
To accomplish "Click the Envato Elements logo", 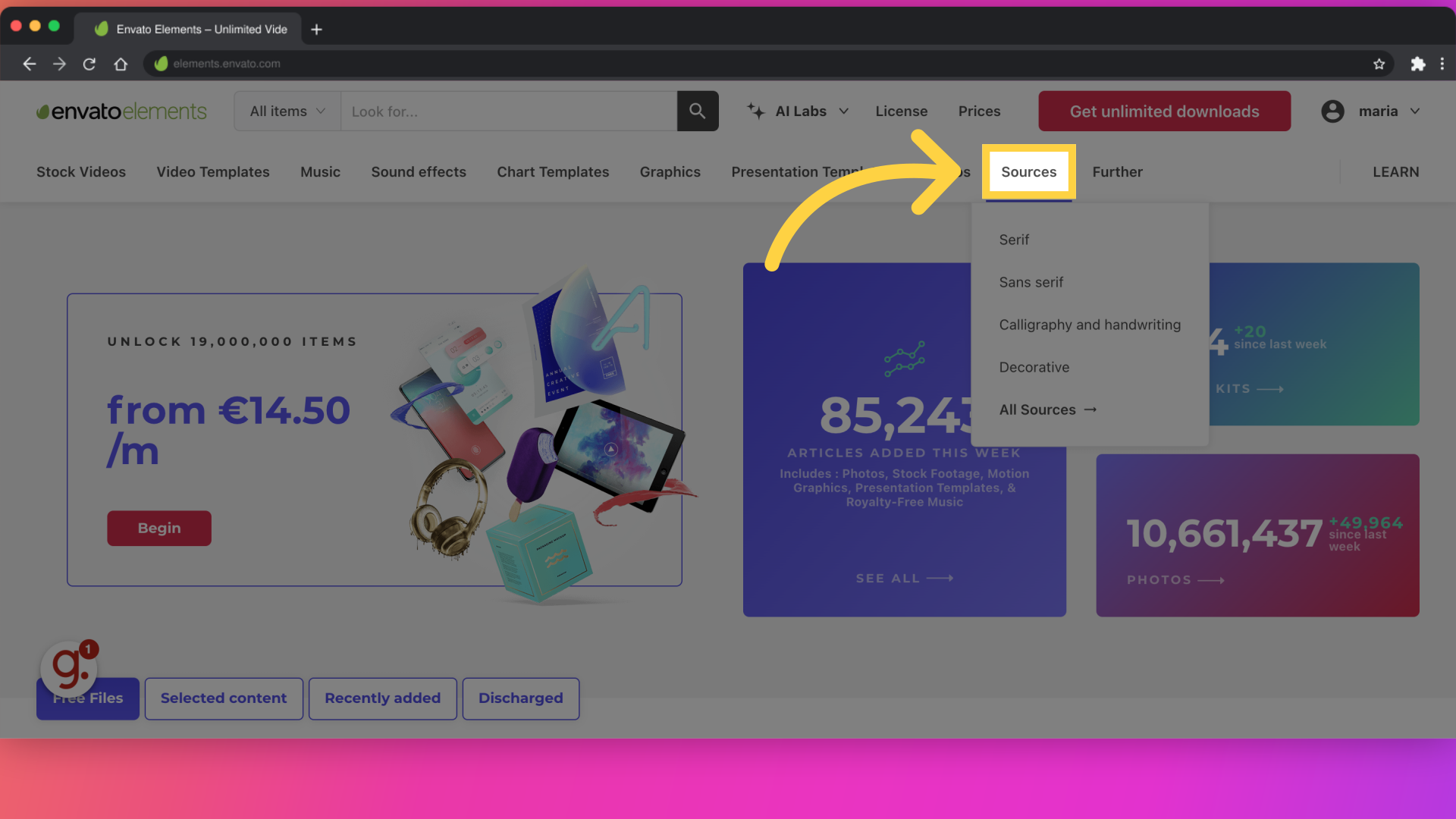I will [x=121, y=111].
